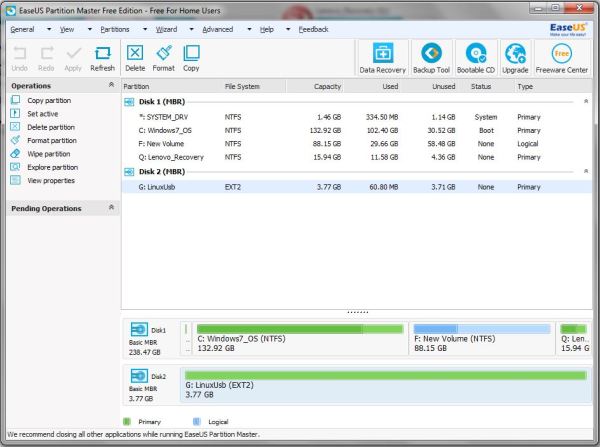Image resolution: width=600 pixels, height=447 pixels.
Task: Click the View properties icon
Action: pyautogui.click(x=15, y=180)
